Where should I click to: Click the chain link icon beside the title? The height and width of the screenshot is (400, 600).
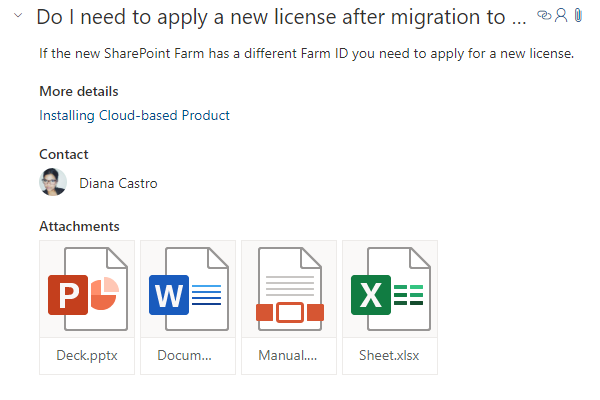click(544, 15)
